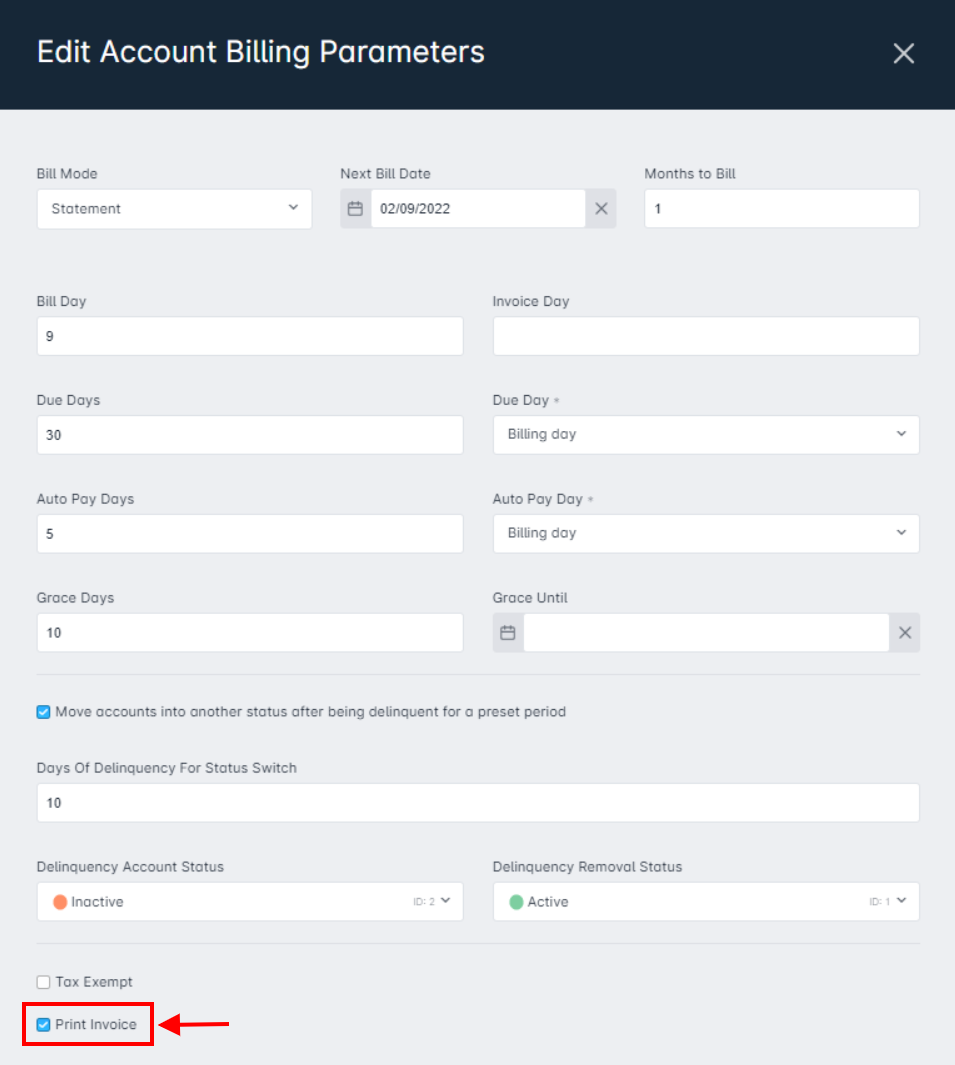Image resolution: width=955 pixels, height=1065 pixels.
Task: Toggle the Tax Exempt checkbox
Action: (x=43, y=982)
